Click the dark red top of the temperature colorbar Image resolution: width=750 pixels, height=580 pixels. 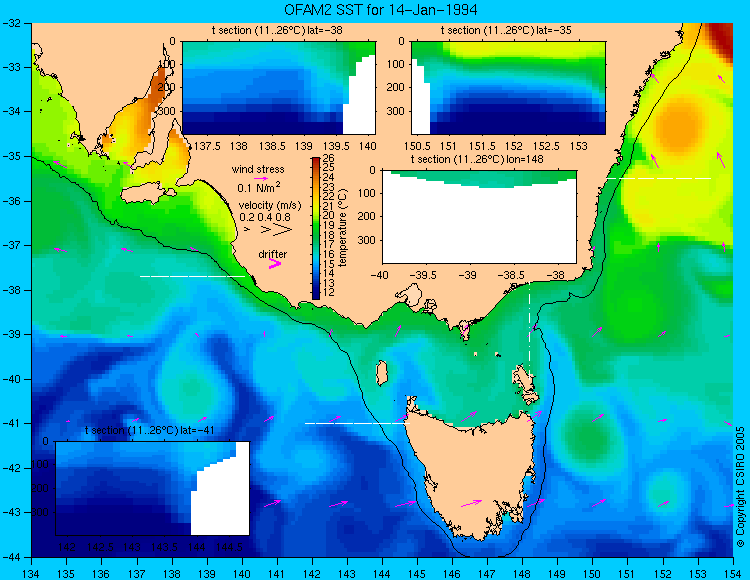[316, 161]
